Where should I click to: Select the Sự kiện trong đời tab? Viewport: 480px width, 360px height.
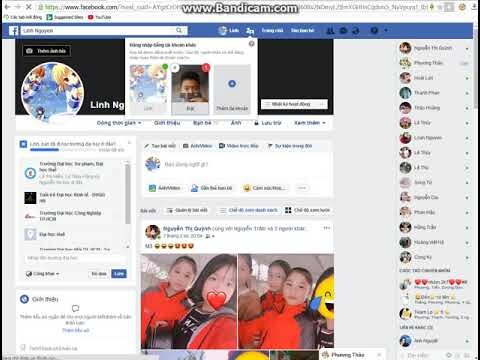click(x=290, y=146)
